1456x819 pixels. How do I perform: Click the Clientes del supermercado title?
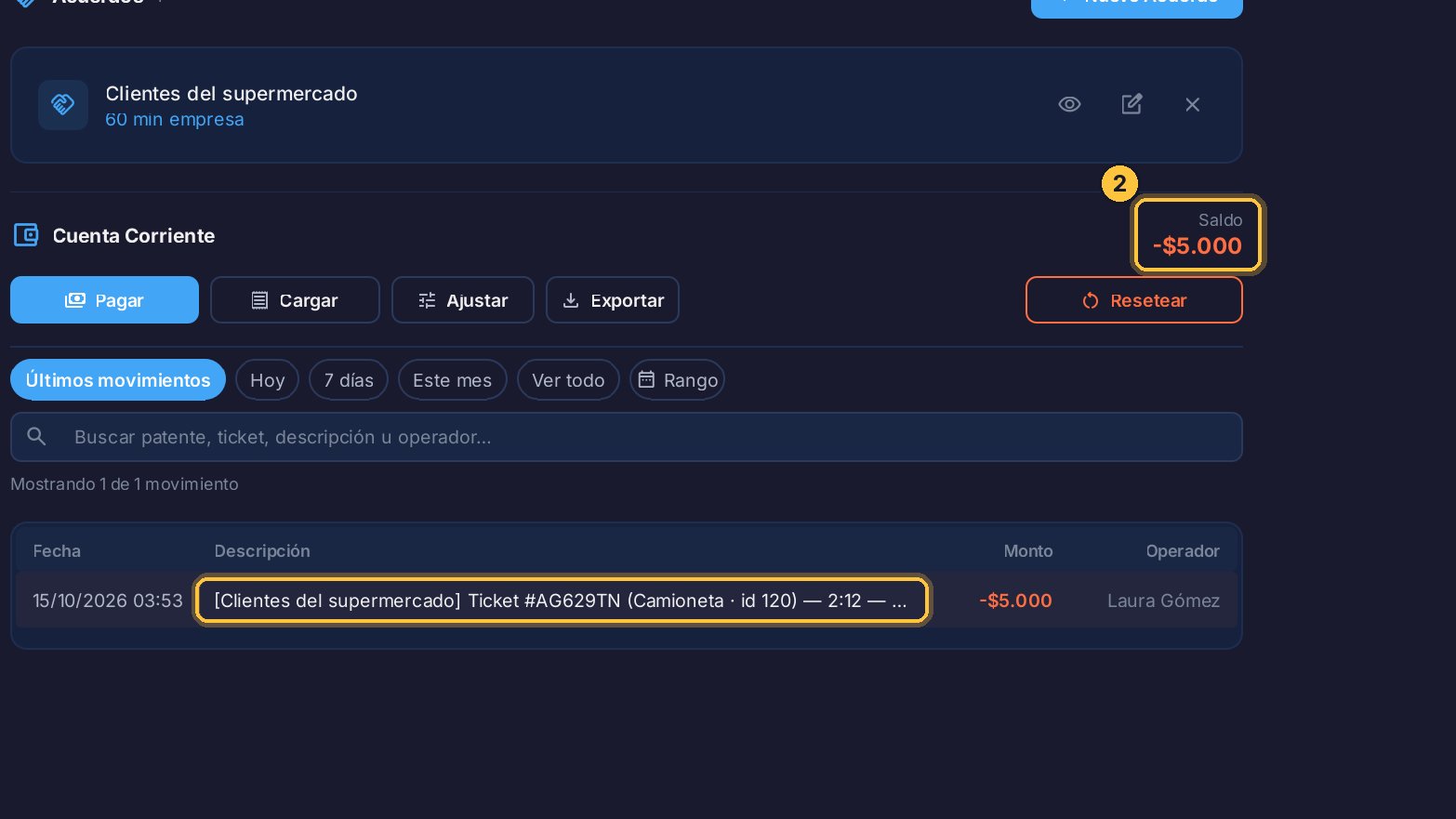click(x=232, y=93)
